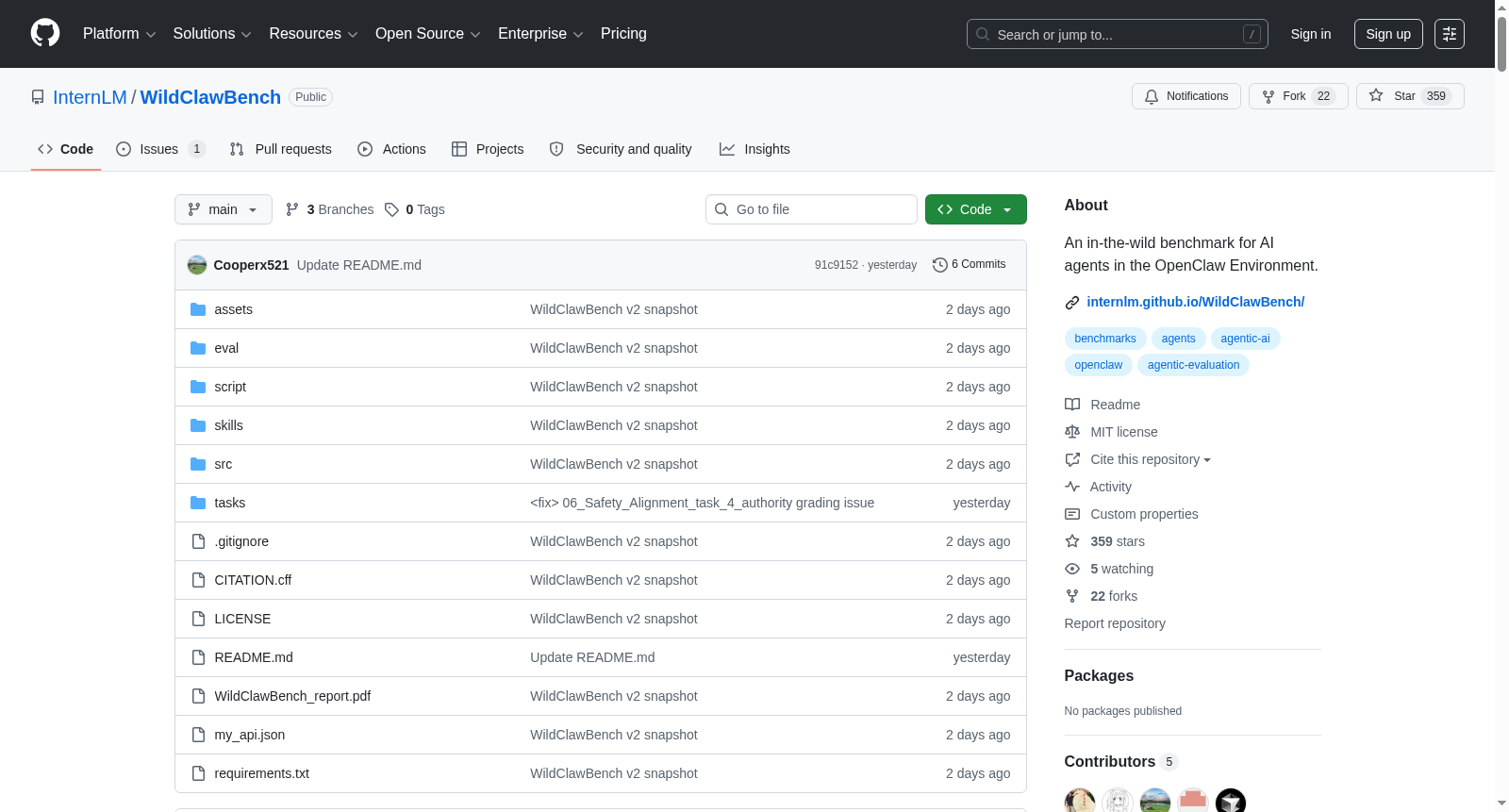Expand the Resources menu

pyautogui.click(x=314, y=34)
